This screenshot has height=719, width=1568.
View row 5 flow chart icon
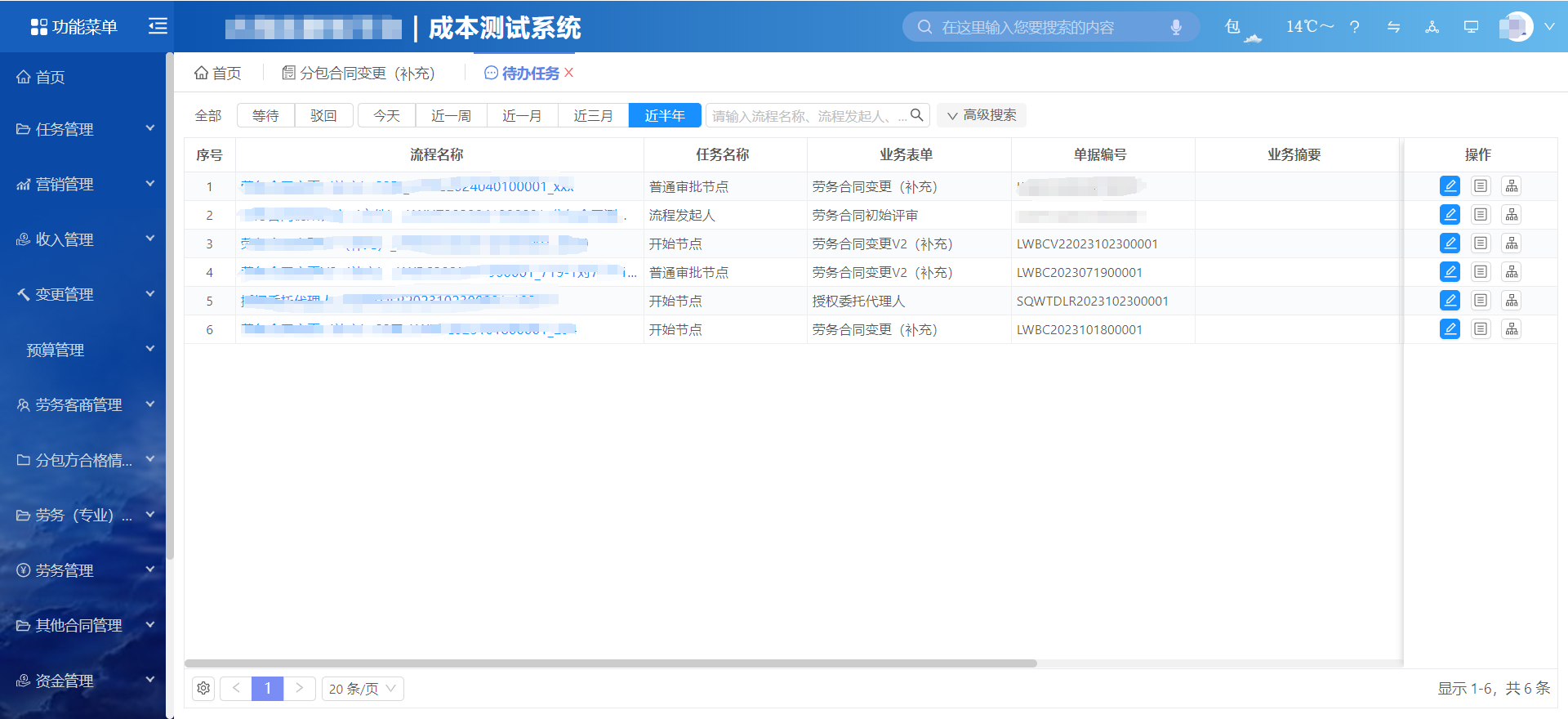pyautogui.click(x=1512, y=301)
